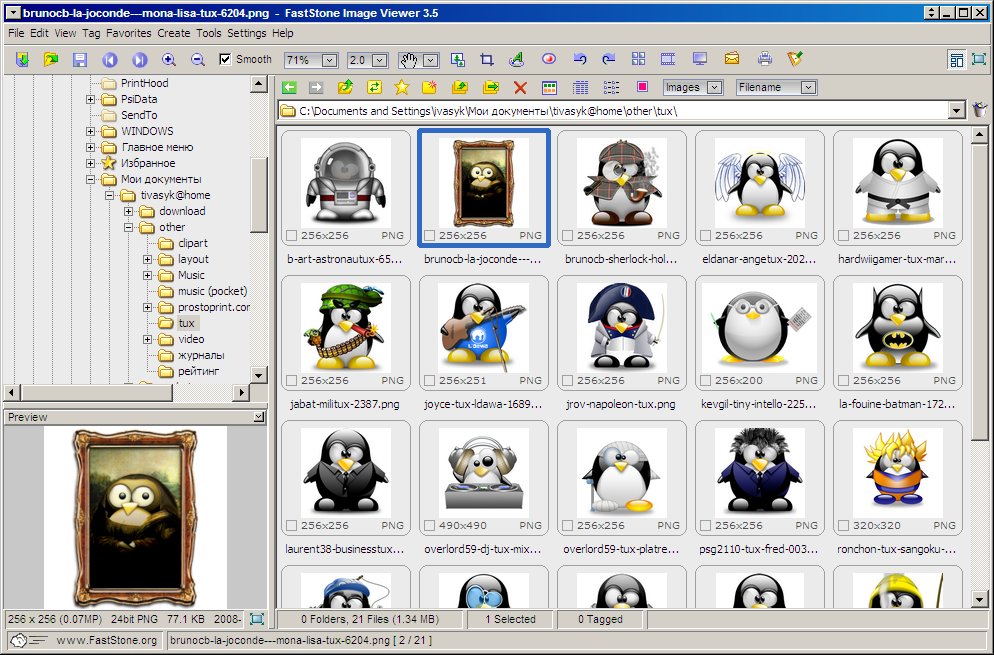Click the red X delete icon
Image resolution: width=994 pixels, height=655 pixels.
tap(520, 88)
